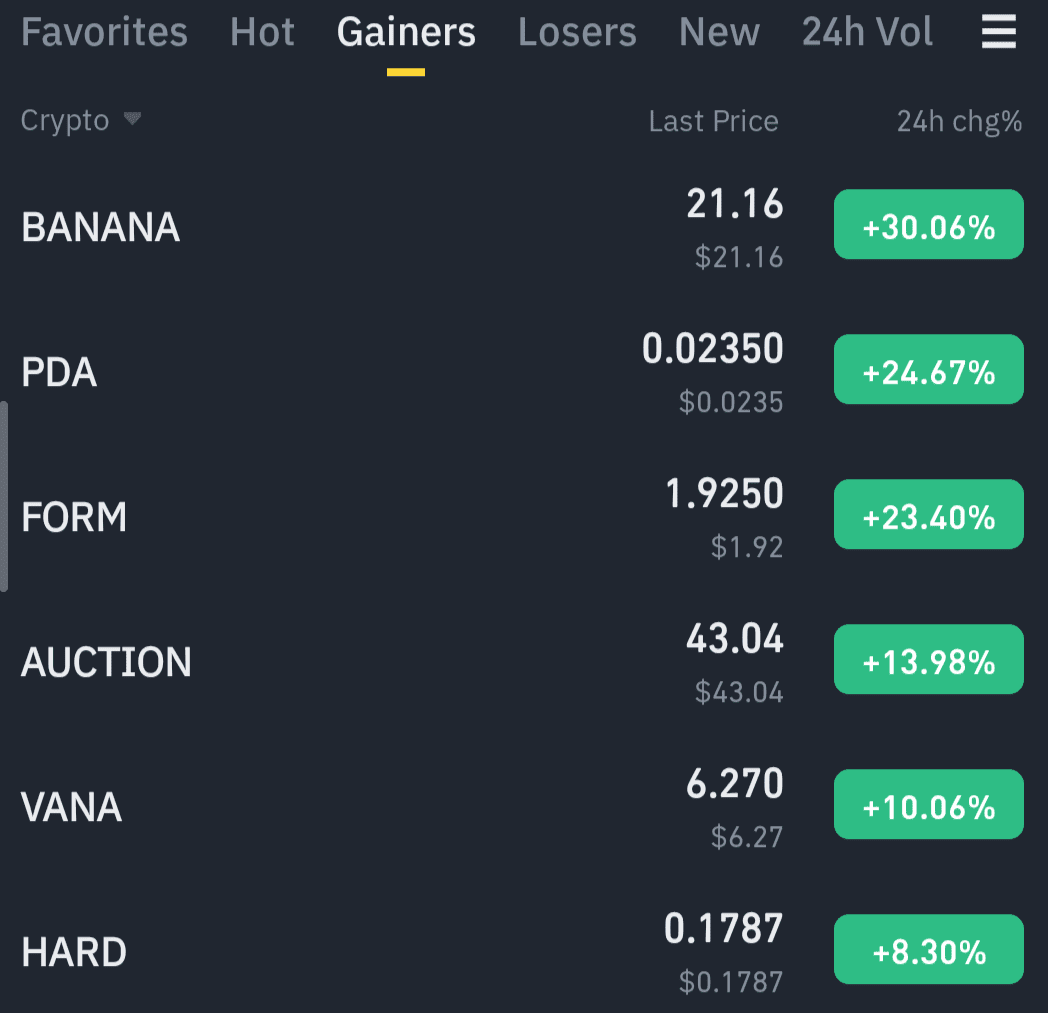This screenshot has height=1013, width=1048.
Task: Click the vertical scrollbar on left edge
Action: click(x=4, y=496)
